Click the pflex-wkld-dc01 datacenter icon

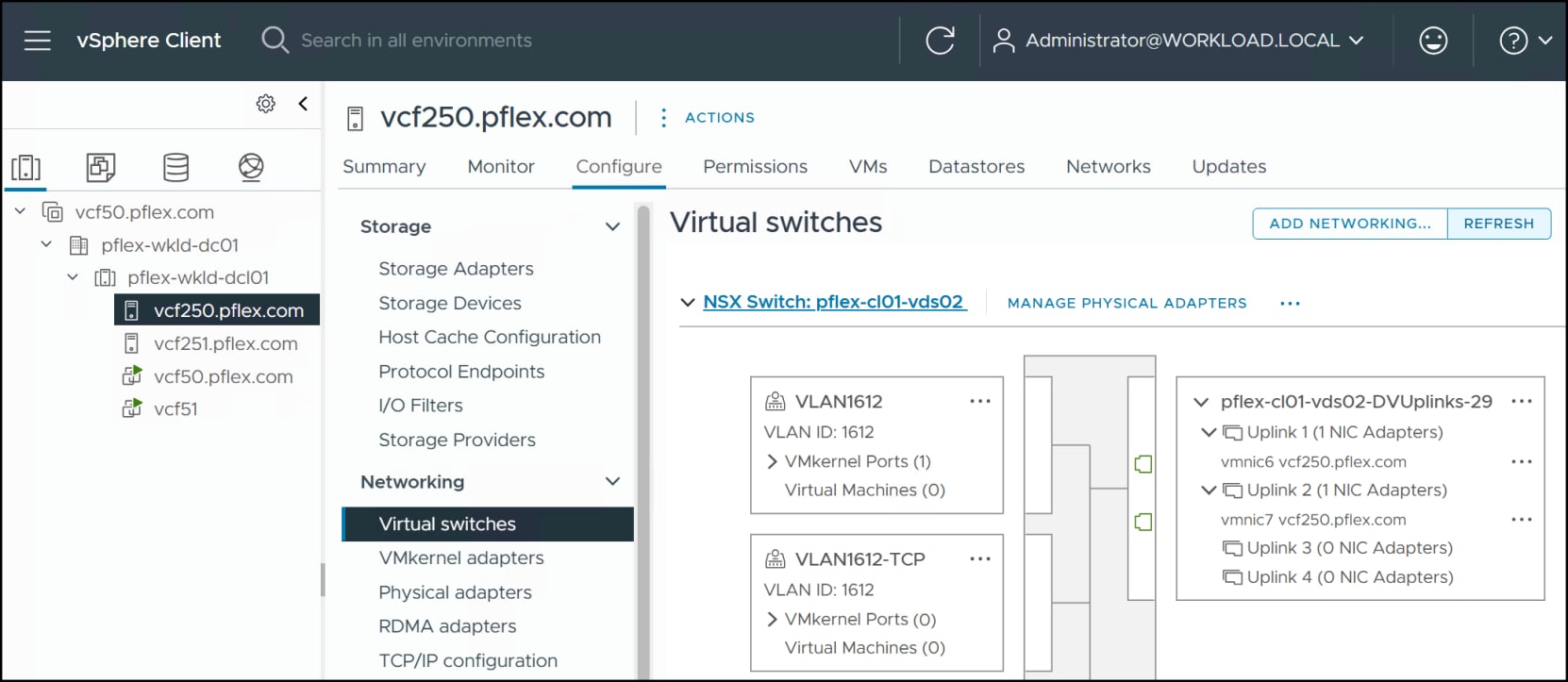pyautogui.click(x=79, y=245)
